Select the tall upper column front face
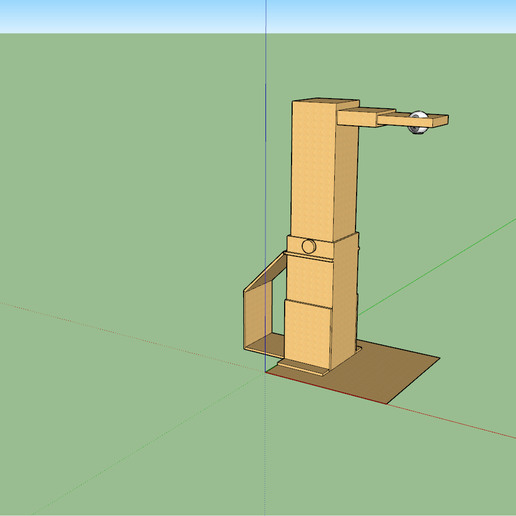Image resolution: width=516 pixels, height=516 pixels. pos(313,170)
